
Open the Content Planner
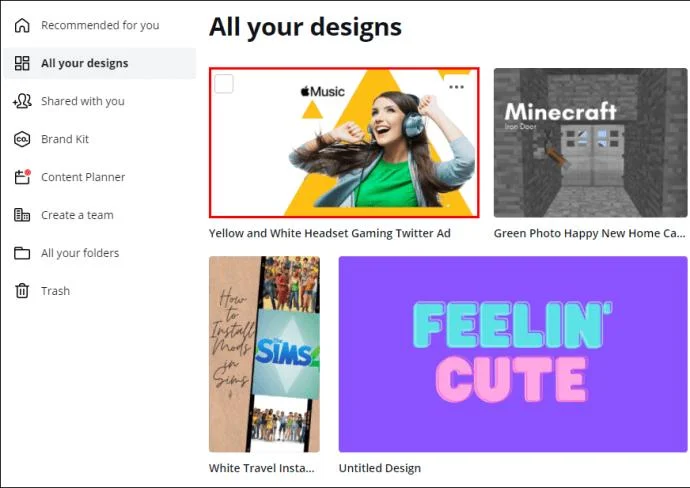pyautogui.click(x=100, y=177)
